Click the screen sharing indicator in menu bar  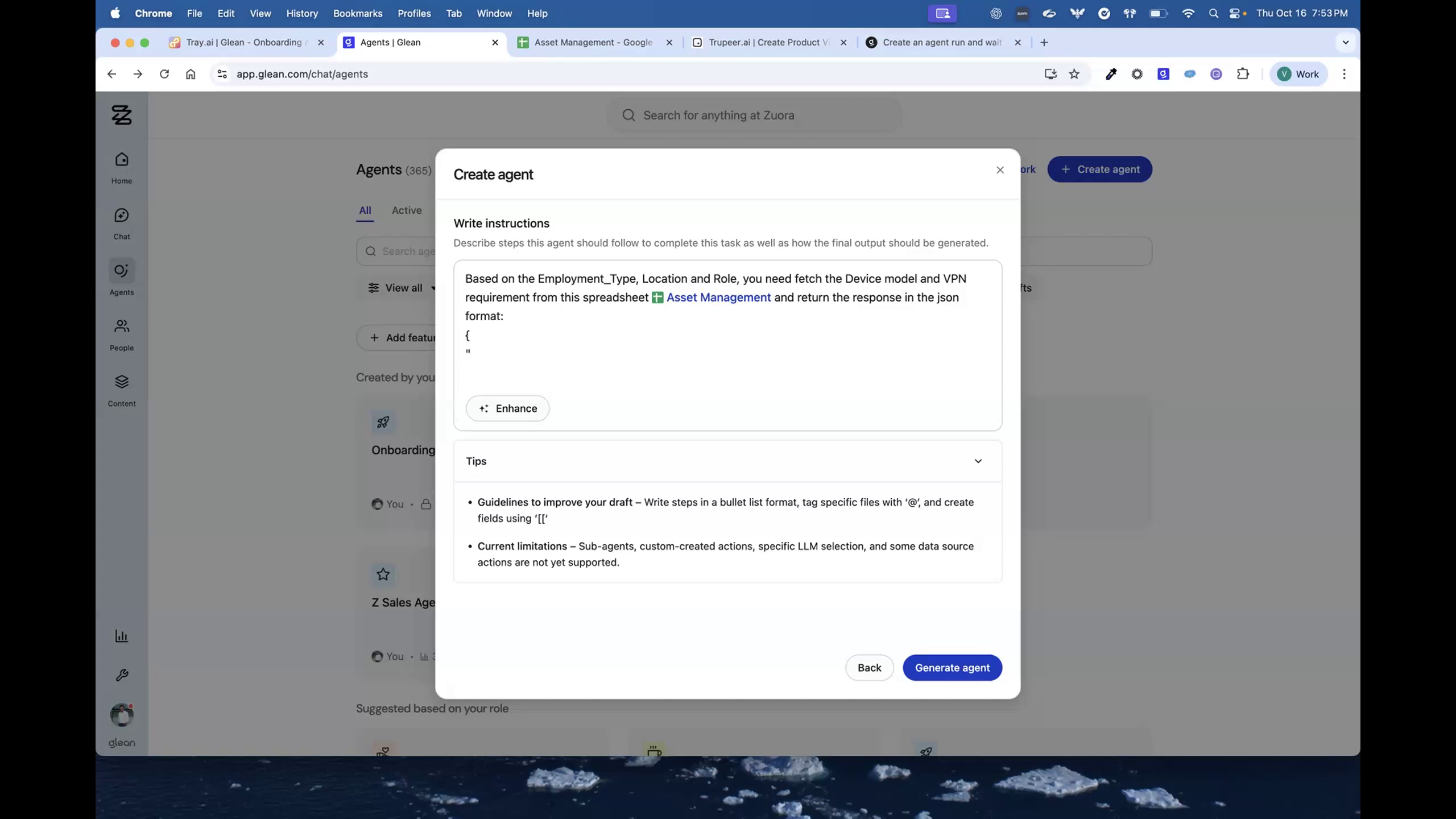(x=941, y=13)
